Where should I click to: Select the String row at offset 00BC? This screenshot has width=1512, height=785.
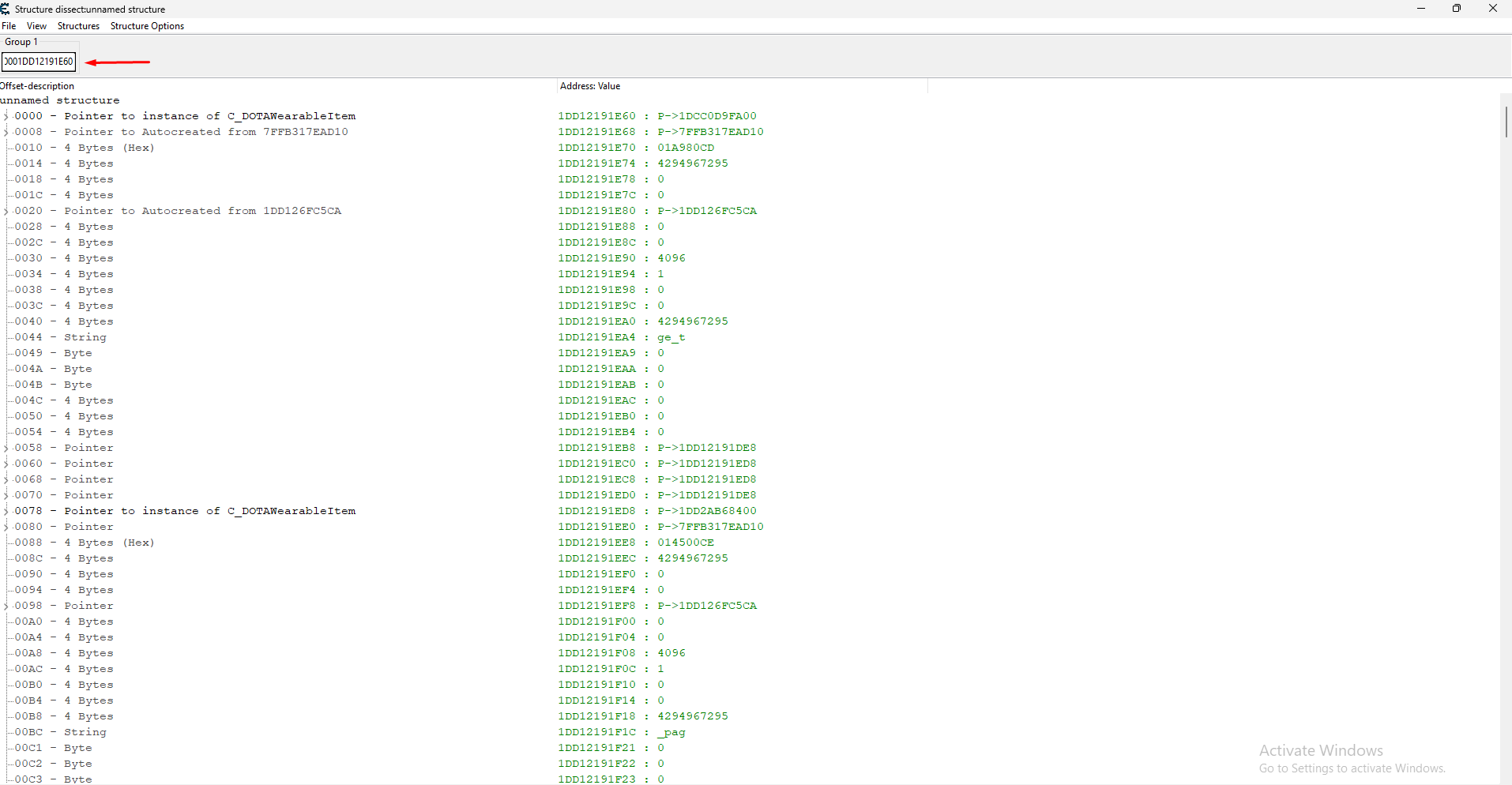85,732
